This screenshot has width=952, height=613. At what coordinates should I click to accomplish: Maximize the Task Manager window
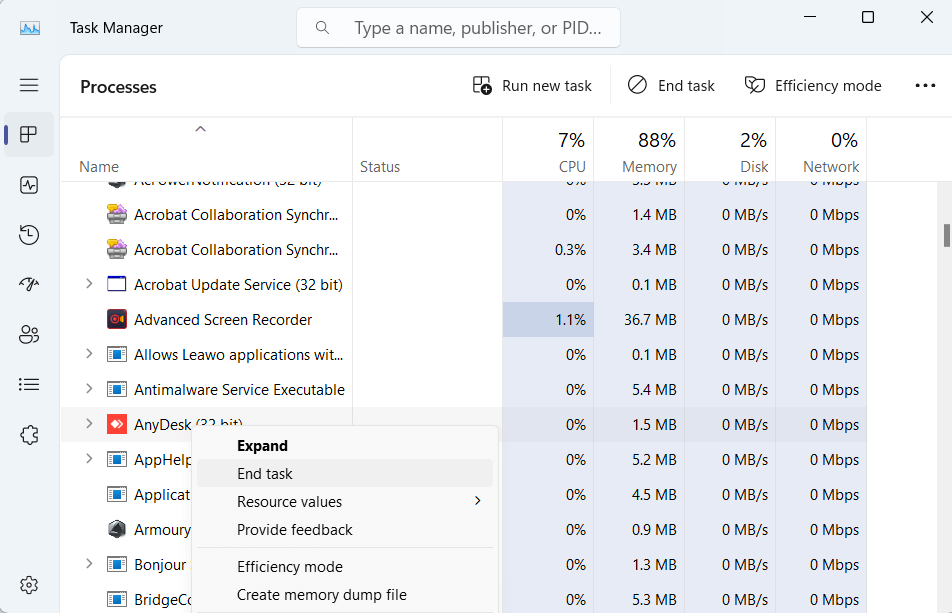pos(868,17)
